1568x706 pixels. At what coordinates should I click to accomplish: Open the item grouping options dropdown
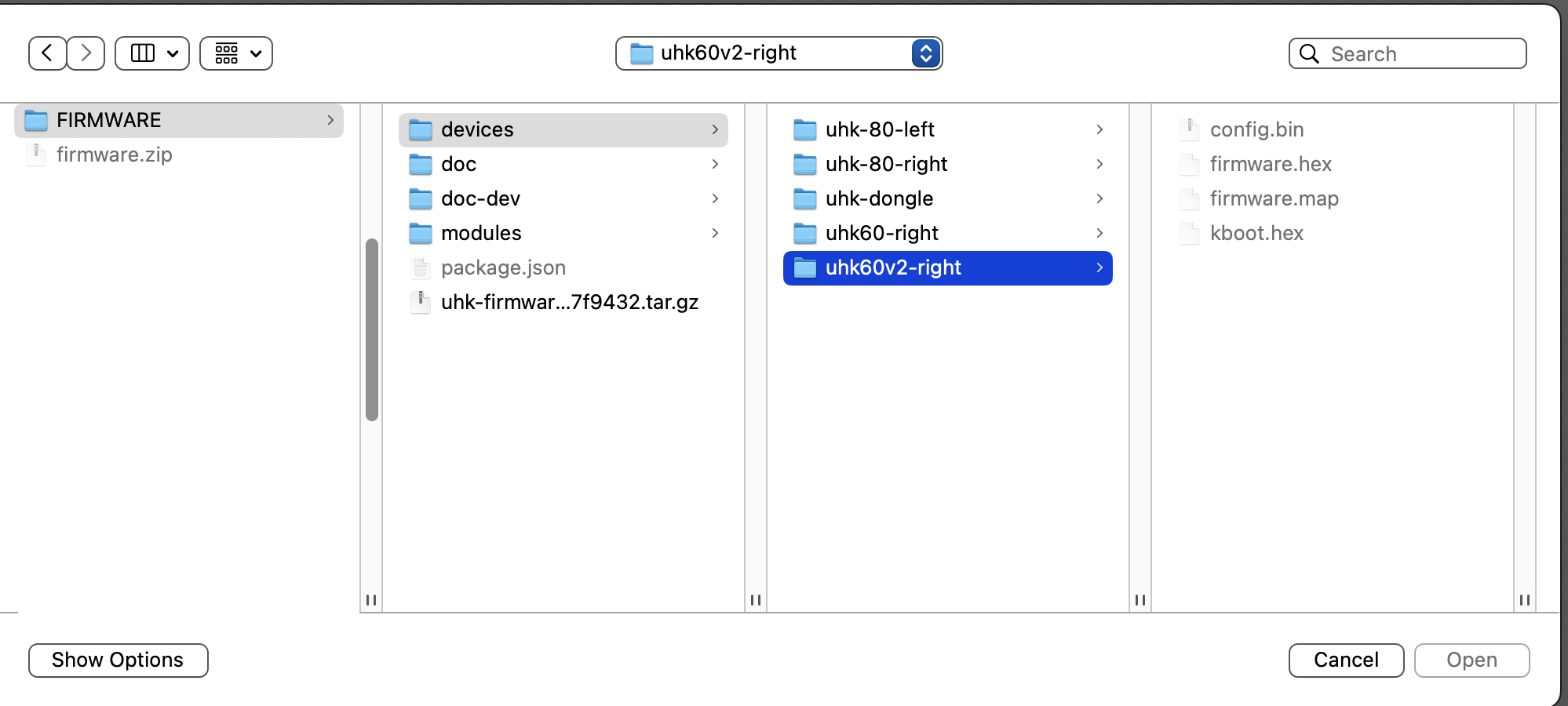236,53
